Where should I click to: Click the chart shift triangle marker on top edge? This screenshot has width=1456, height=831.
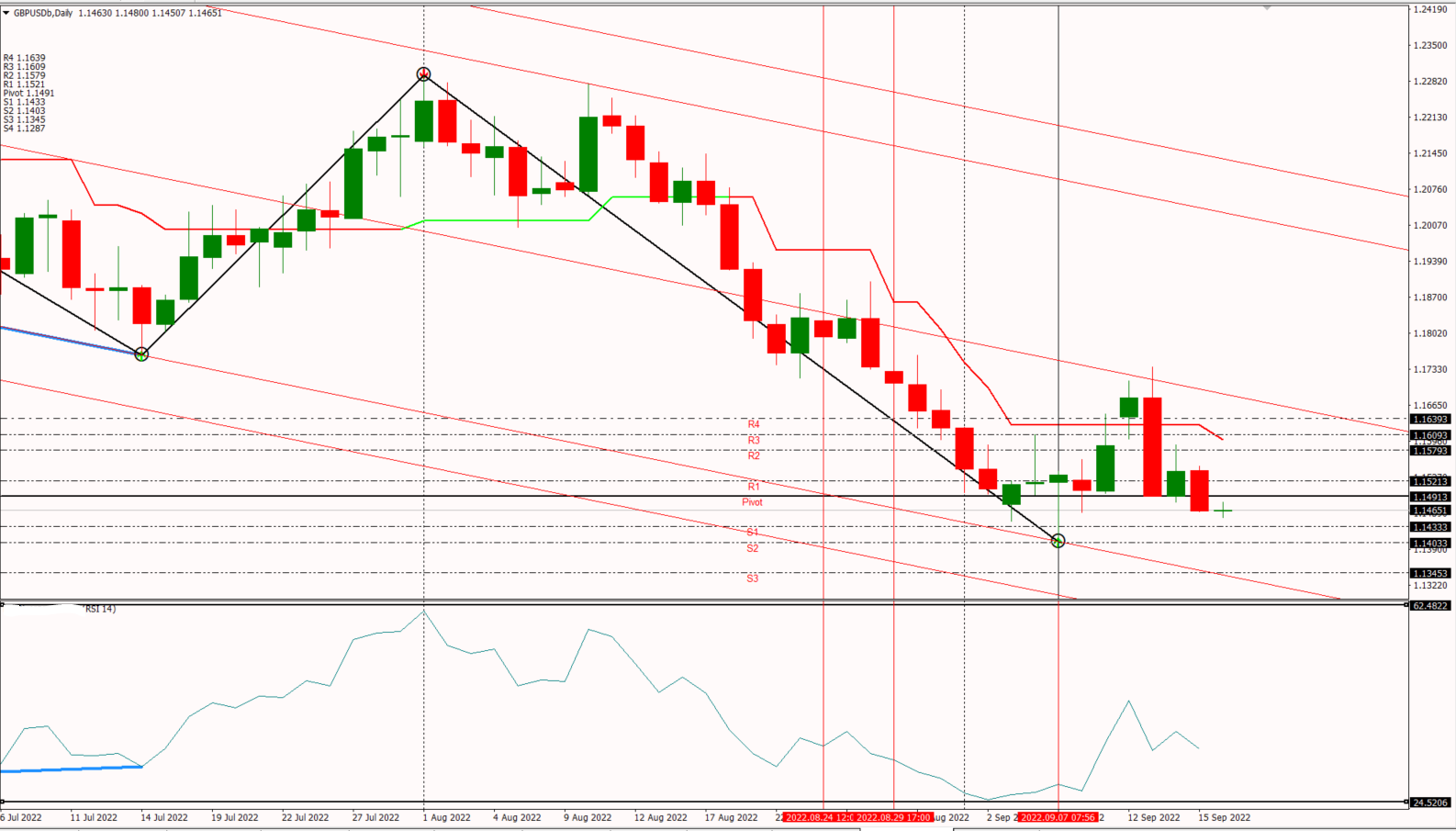click(1267, 7)
